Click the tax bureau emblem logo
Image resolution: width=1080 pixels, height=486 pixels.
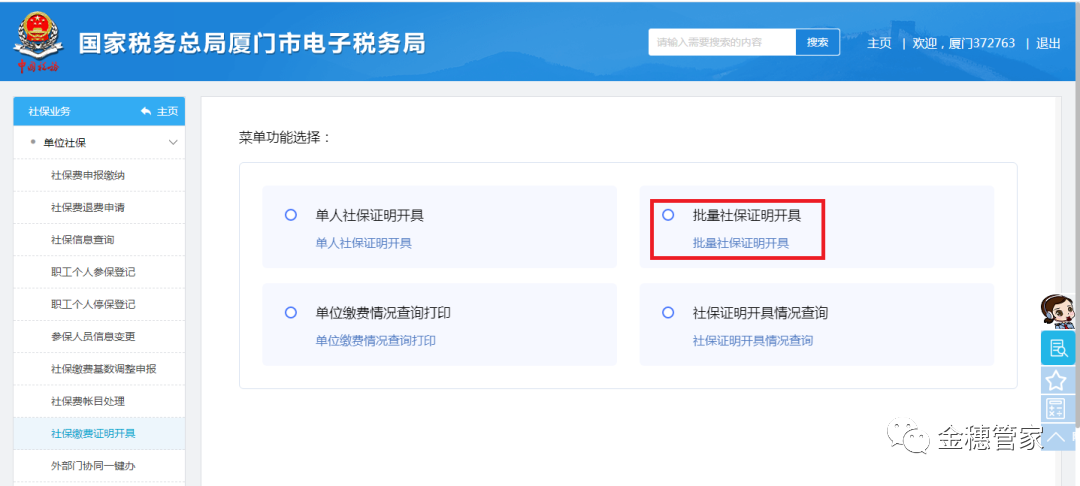pyautogui.click(x=38, y=43)
